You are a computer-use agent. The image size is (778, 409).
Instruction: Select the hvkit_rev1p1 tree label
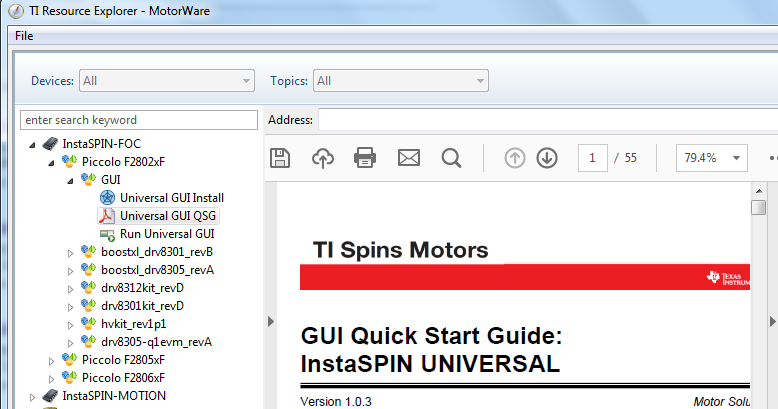[x=133, y=324]
